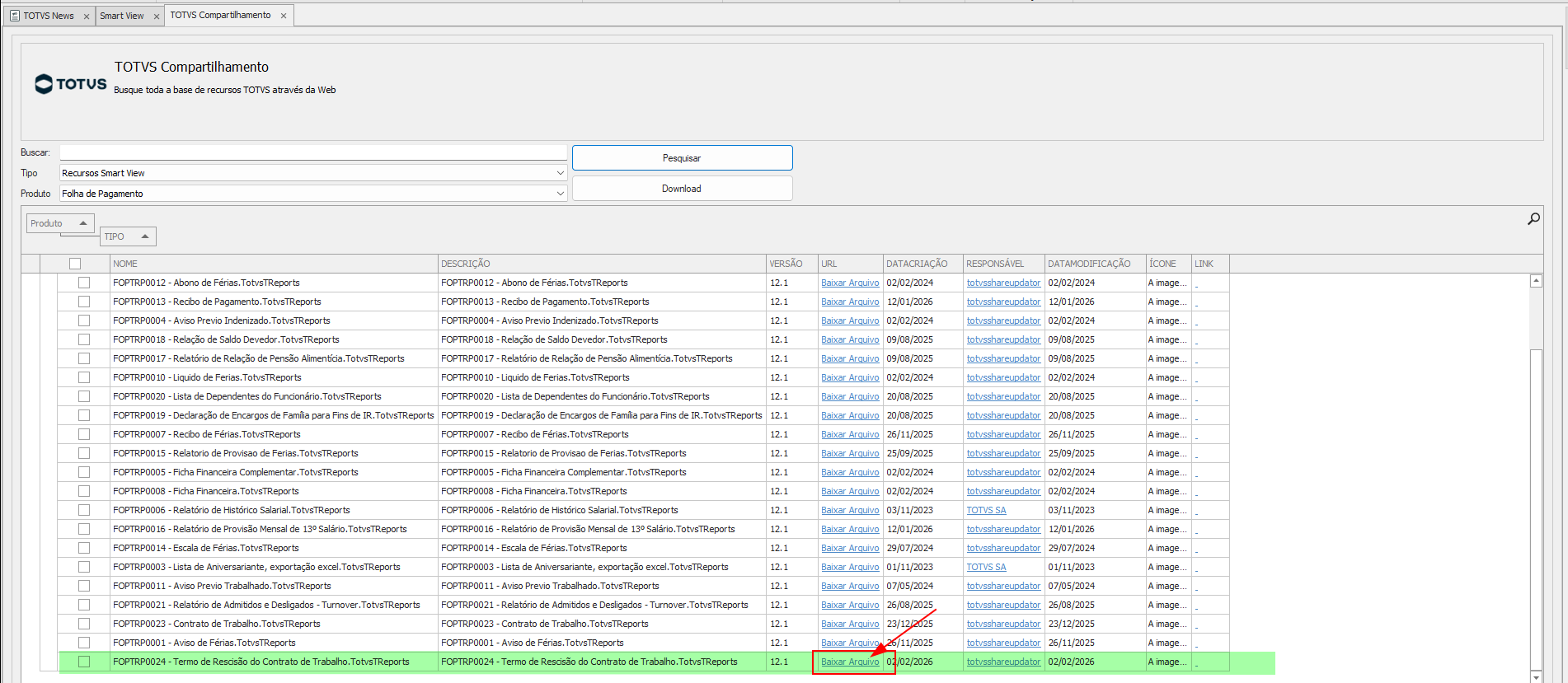1568x683 pixels.
Task: Sort by the RESPONSÁVEL column header
Action: click(1003, 264)
